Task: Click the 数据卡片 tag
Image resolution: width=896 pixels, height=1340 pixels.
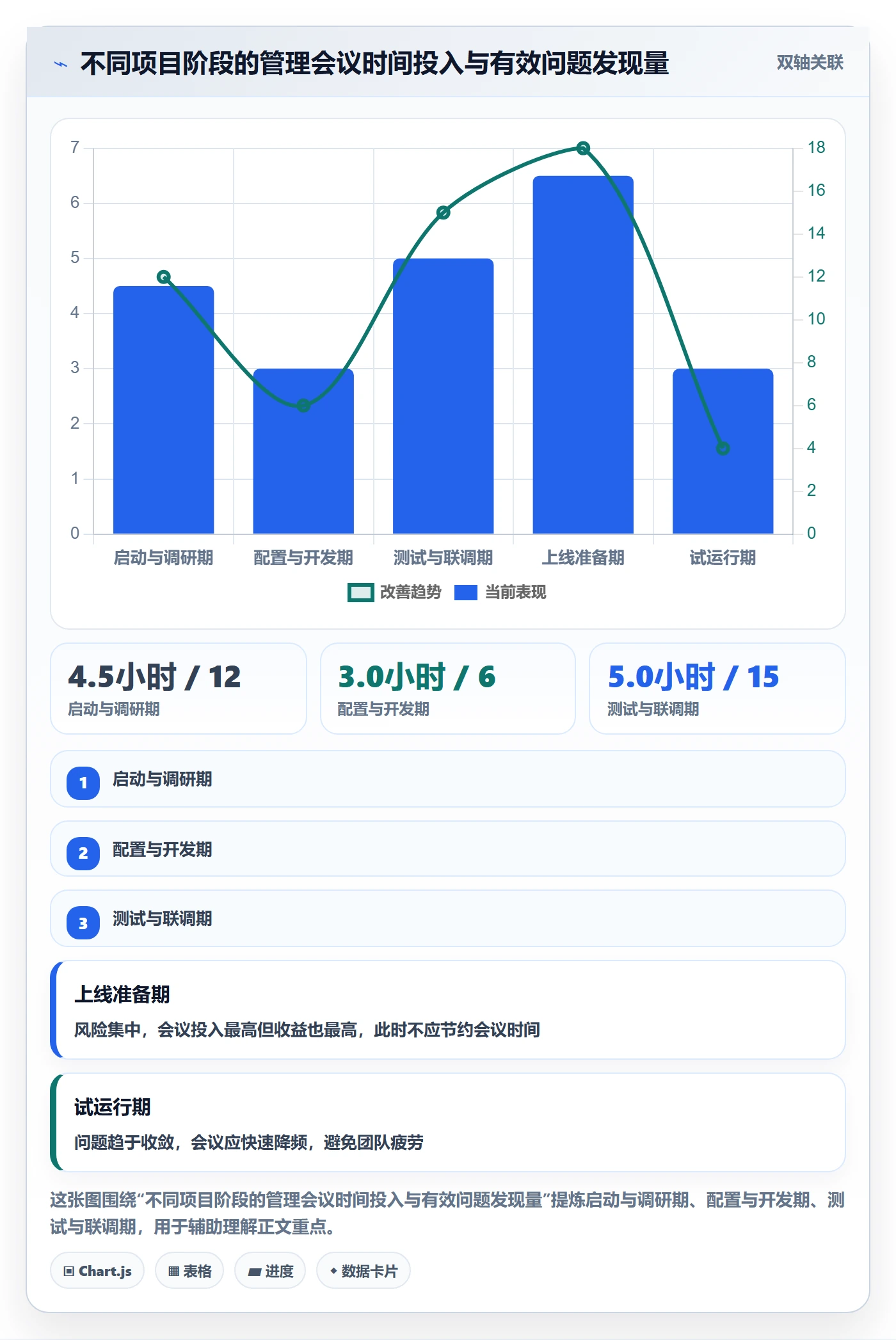Action: (x=364, y=1271)
